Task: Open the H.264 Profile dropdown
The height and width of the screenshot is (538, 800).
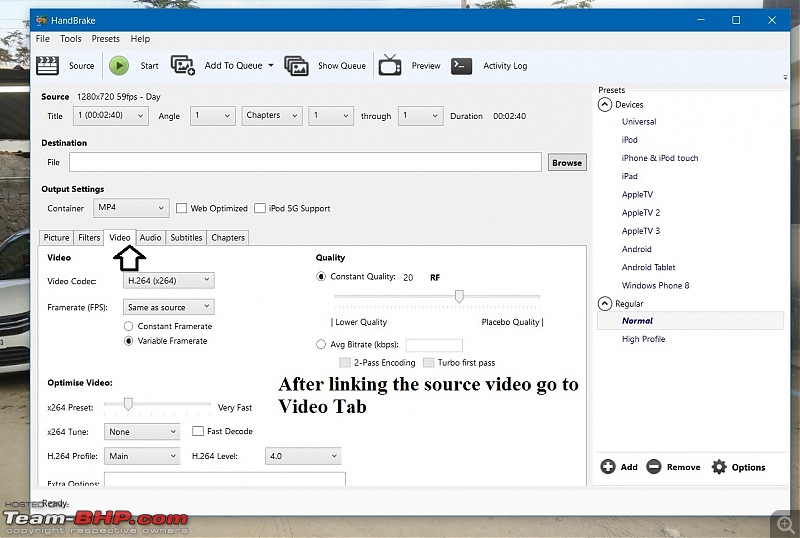Action: (x=142, y=456)
